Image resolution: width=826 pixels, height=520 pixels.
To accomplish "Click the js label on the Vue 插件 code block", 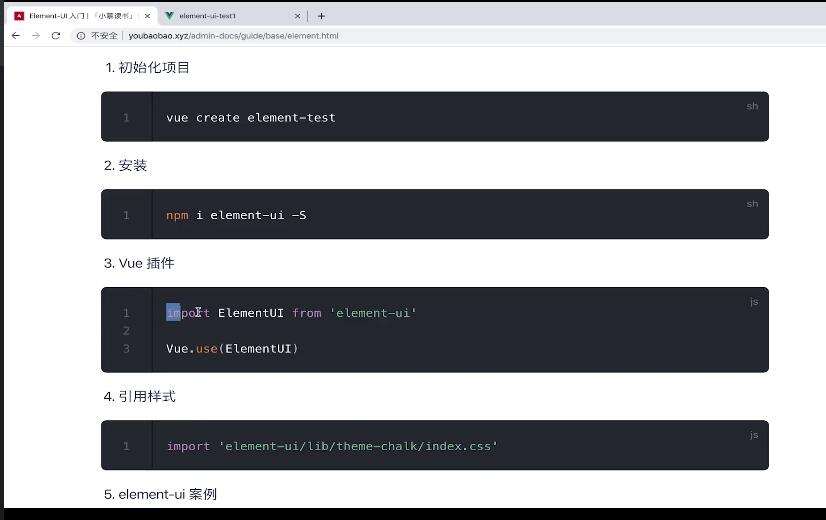I will (x=754, y=302).
